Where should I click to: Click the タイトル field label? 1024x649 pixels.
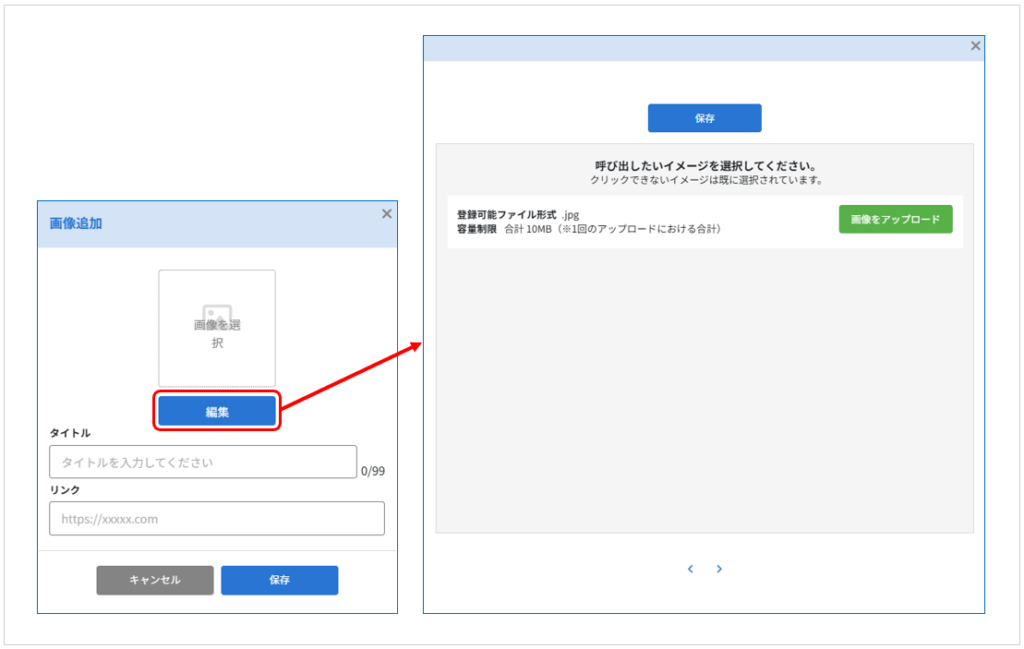(x=70, y=434)
